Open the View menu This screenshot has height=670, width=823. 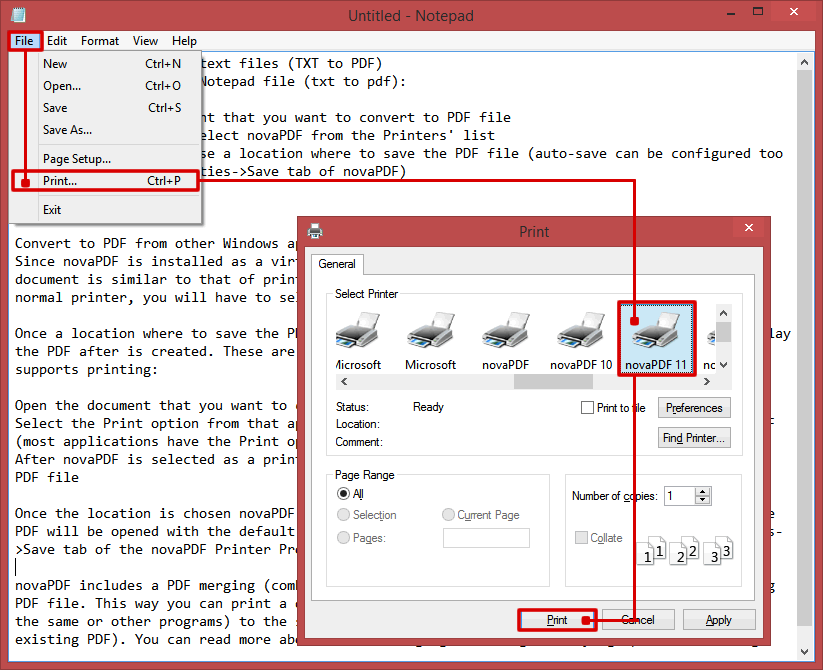point(145,41)
